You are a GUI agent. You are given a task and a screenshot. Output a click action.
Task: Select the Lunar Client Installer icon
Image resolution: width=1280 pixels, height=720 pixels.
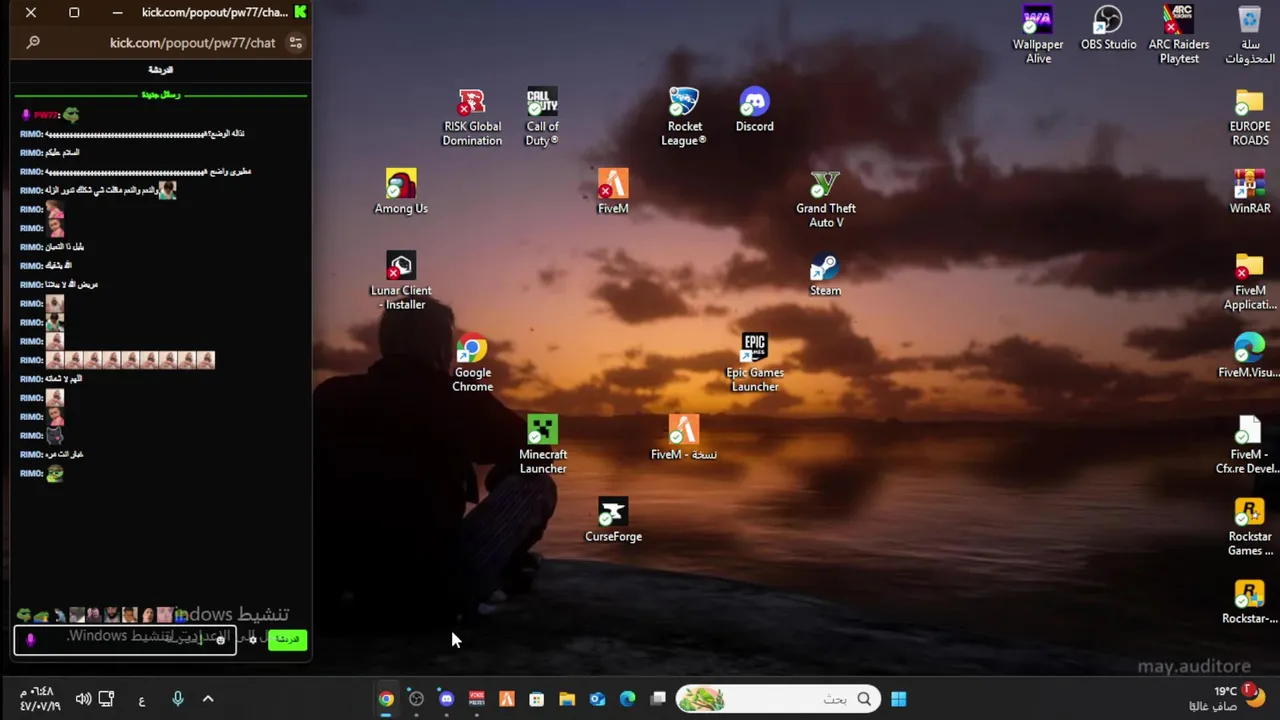pyautogui.click(x=401, y=281)
